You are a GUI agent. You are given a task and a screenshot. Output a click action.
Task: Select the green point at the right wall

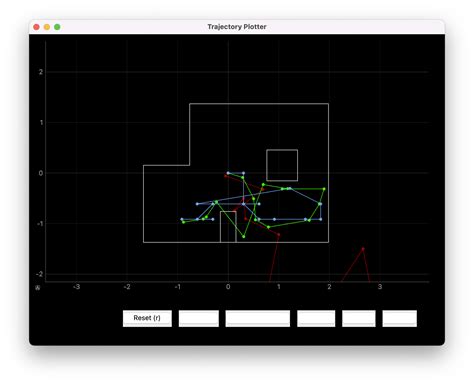pos(324,189)
